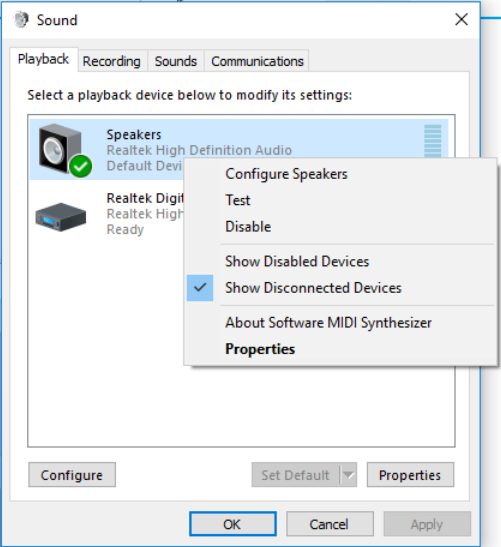Open the Set Default dropdown arrow
Image resolution: width=501 pixels, height=547 pixels.
pyautogui.click(x=348, y=475)
